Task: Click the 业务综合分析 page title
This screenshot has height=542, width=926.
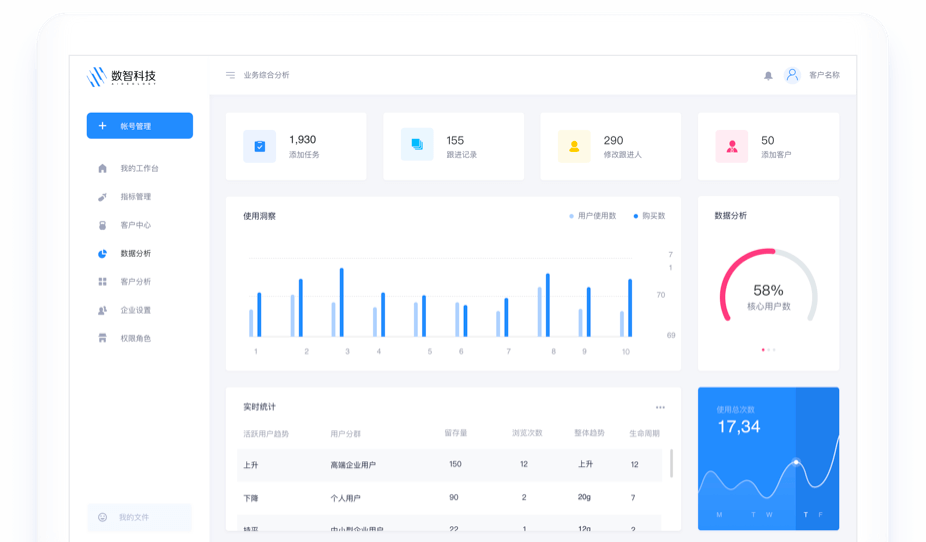Action: [x=266, y=75]
